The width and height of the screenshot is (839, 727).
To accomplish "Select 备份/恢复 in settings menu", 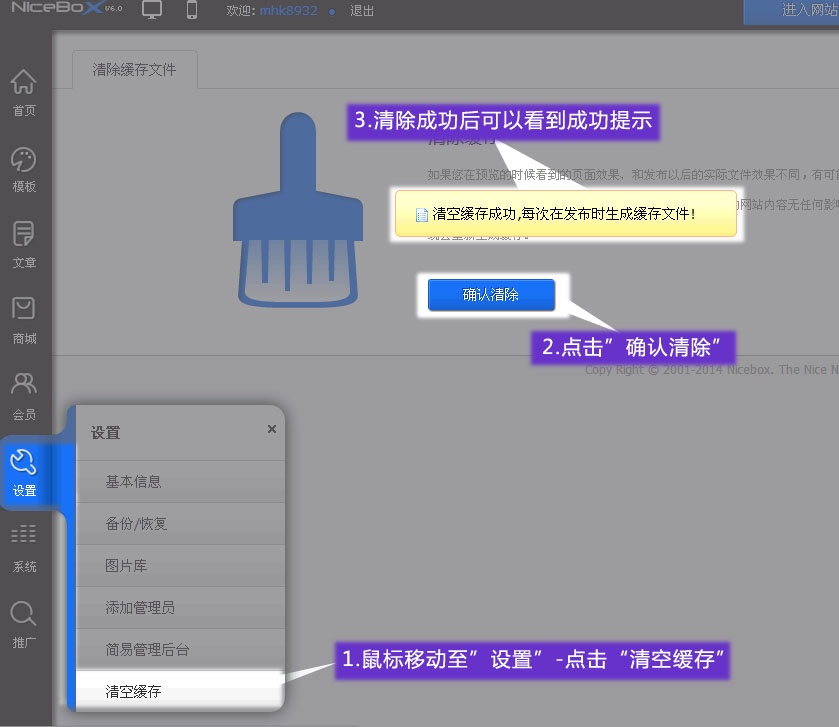I will 136,524.
